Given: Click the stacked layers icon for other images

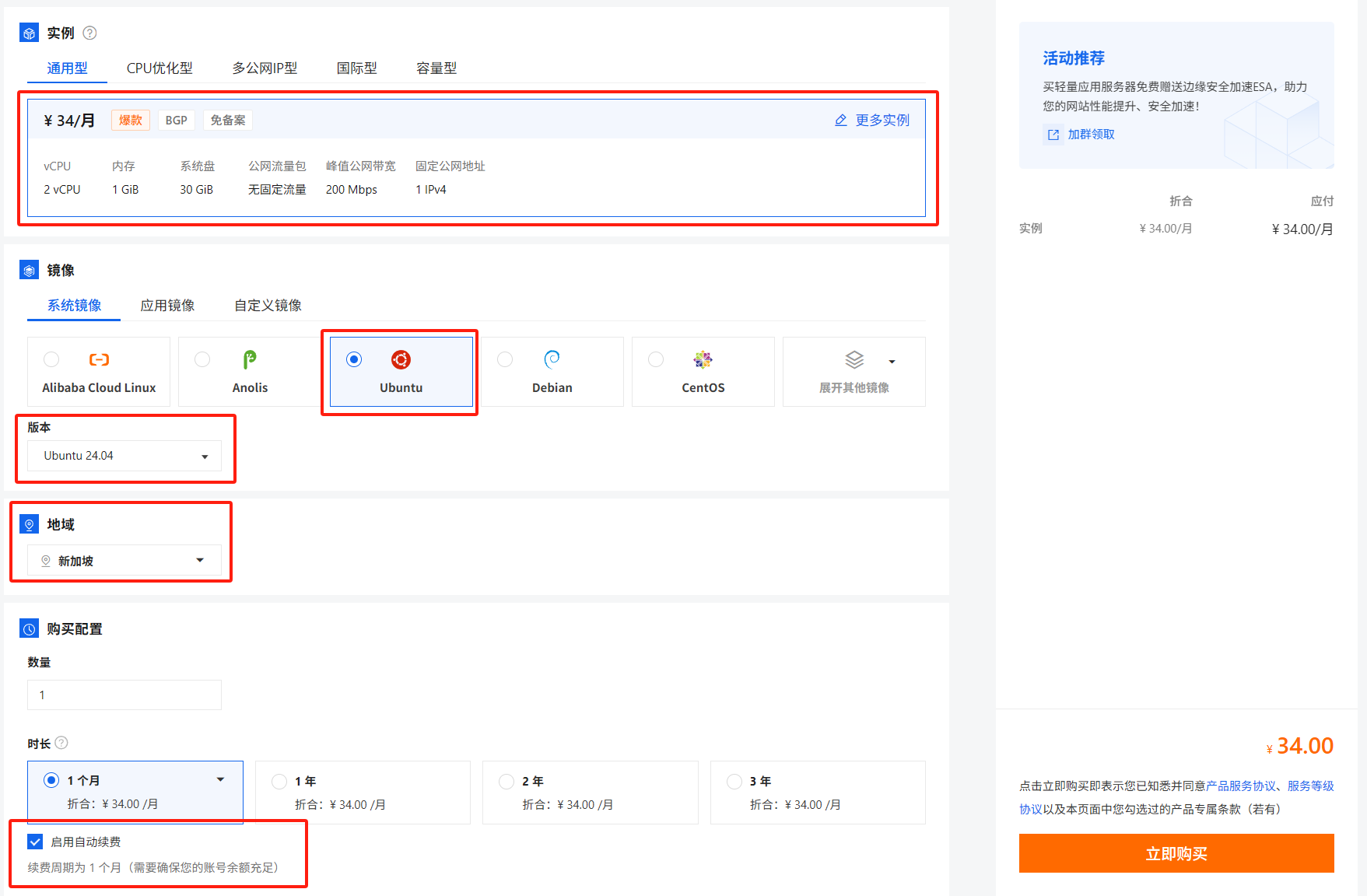Looking at the screenshot, I should (x=854, y=359).
